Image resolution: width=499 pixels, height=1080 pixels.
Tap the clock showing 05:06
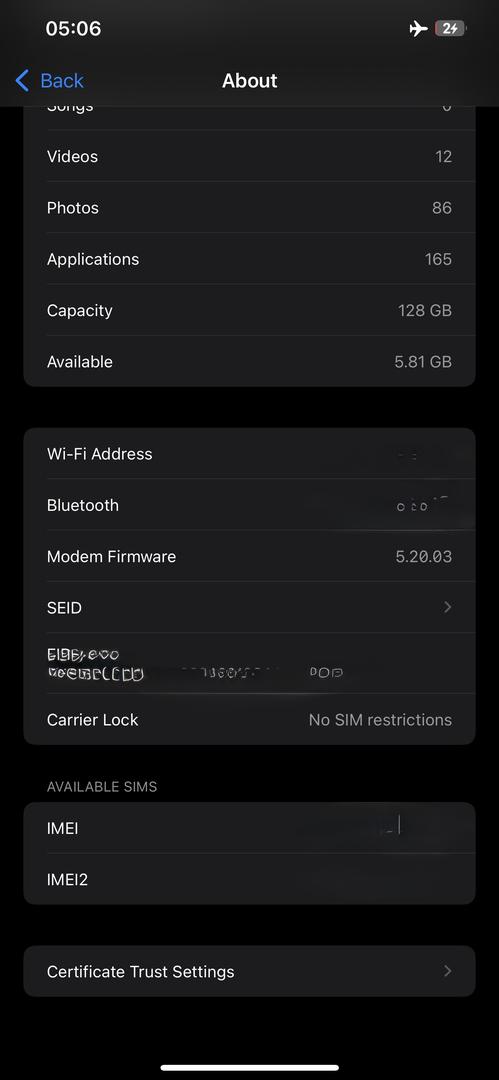[73, 28]
